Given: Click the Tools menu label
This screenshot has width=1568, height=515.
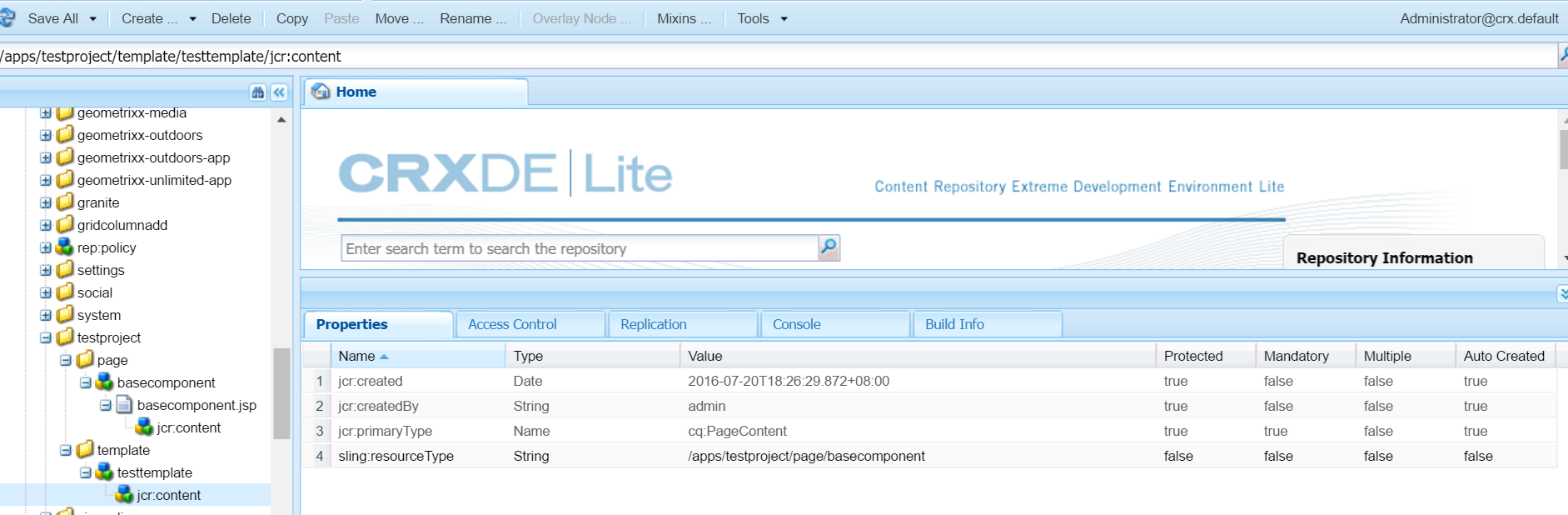Looking at the screenshot, I should [753, 18].
